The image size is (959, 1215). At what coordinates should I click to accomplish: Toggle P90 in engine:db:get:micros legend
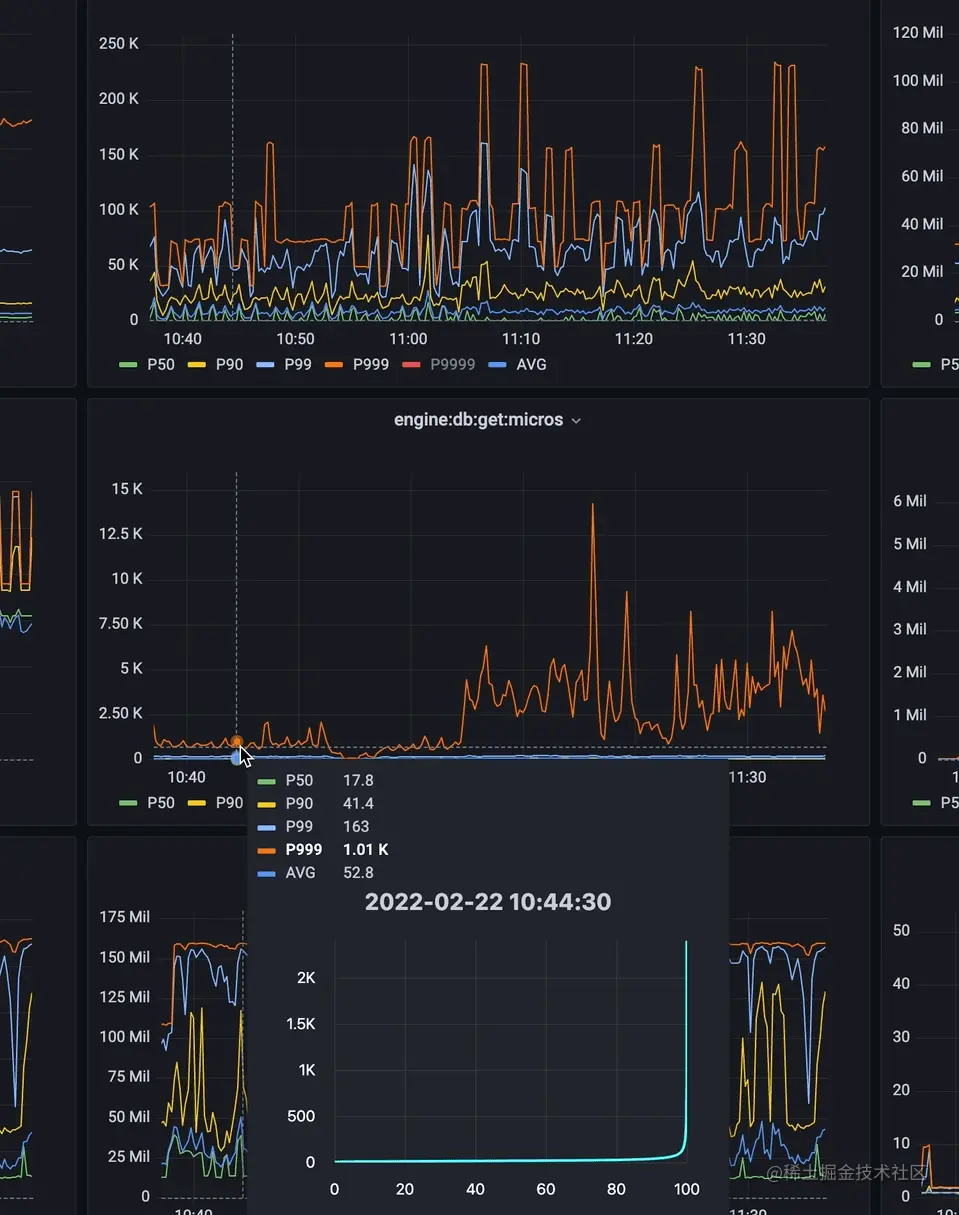[215, 802]
